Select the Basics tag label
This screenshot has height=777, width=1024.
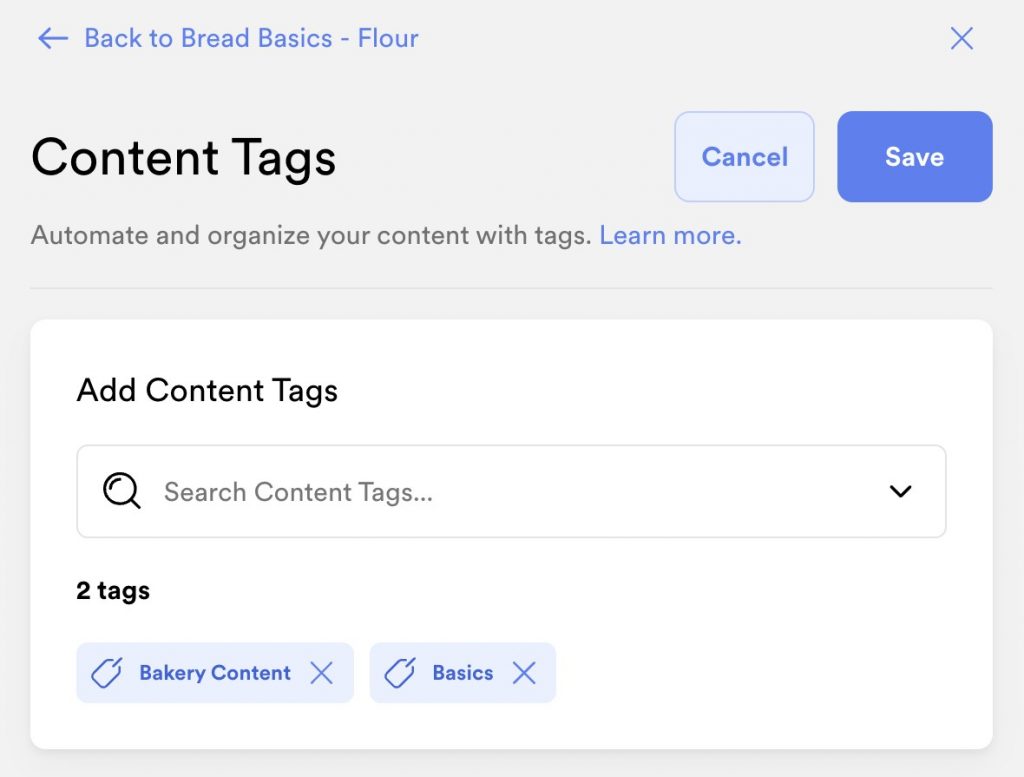pyautogui.click(x=462, y=673)
